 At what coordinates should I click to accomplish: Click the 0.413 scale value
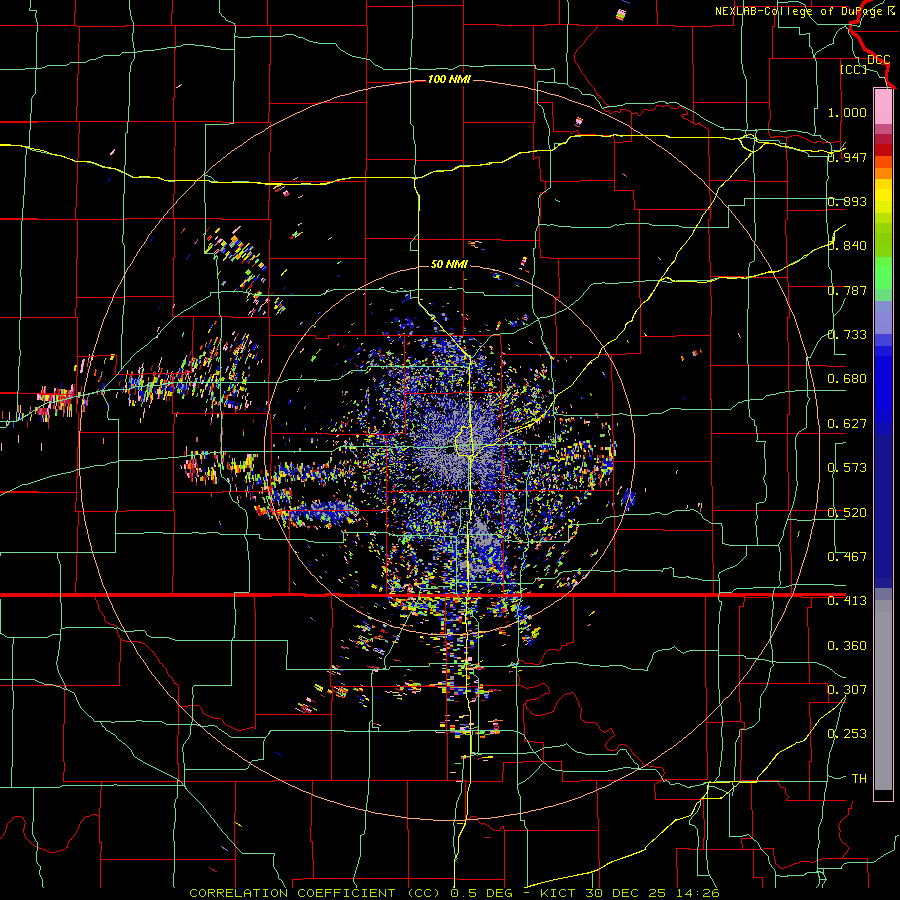847,600
